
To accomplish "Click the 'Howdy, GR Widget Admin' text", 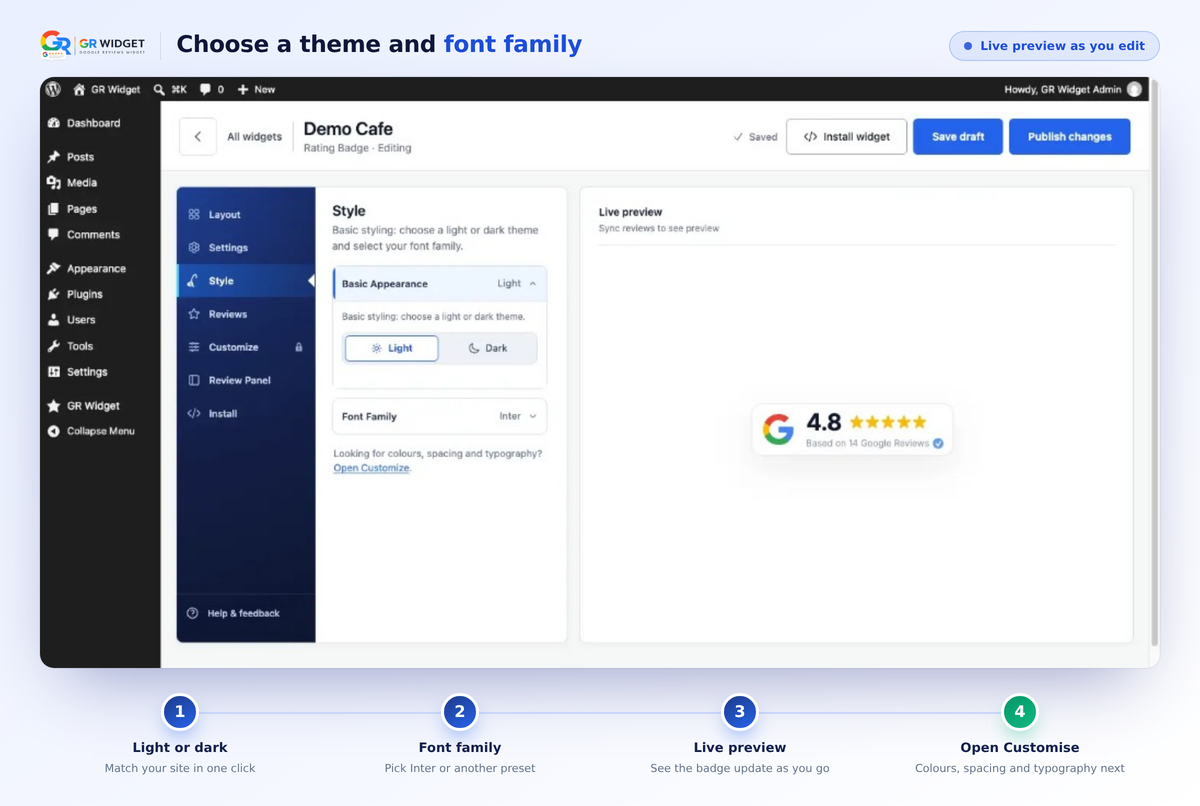I will [1063, 89].
